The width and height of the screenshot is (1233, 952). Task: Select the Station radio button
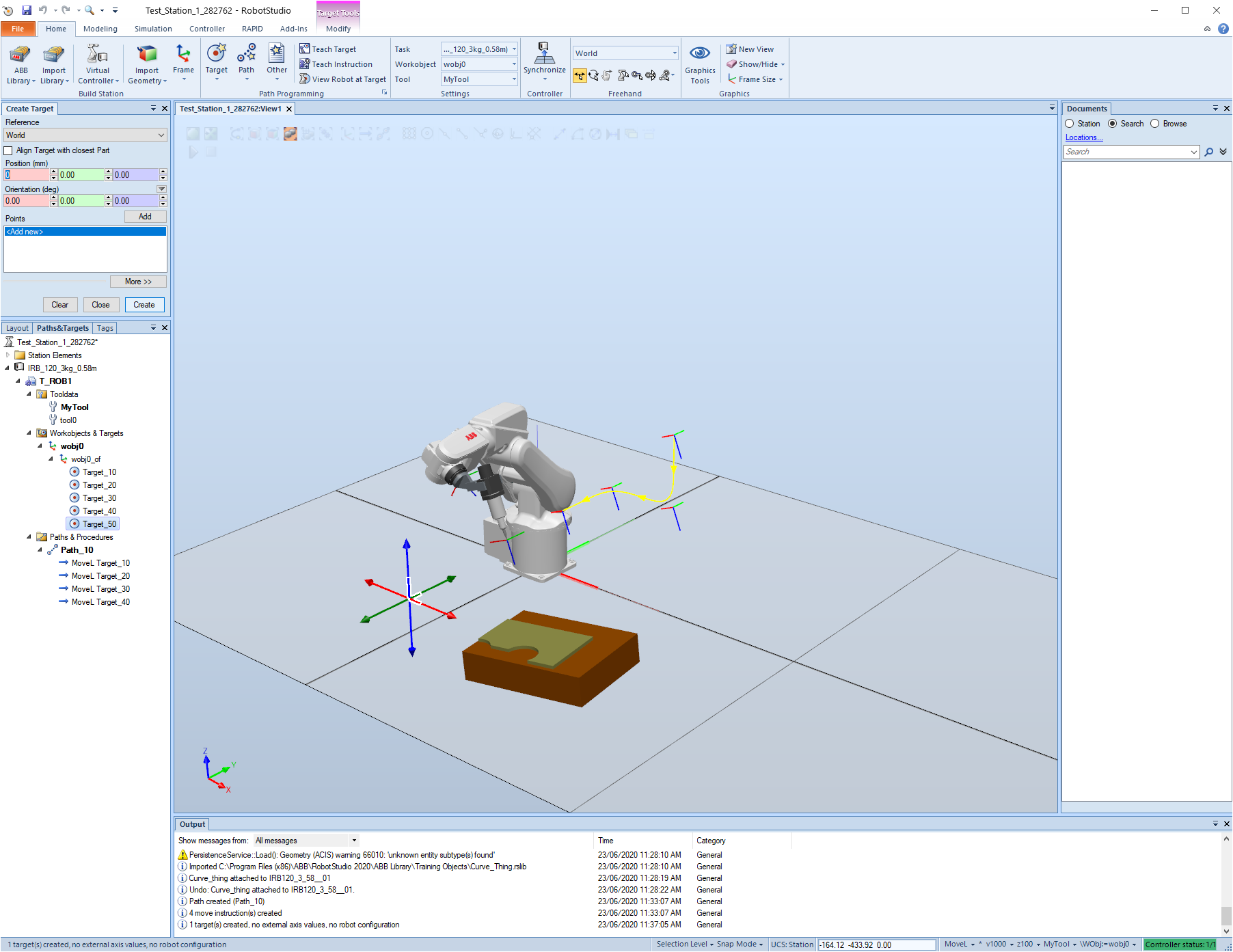1070,124
